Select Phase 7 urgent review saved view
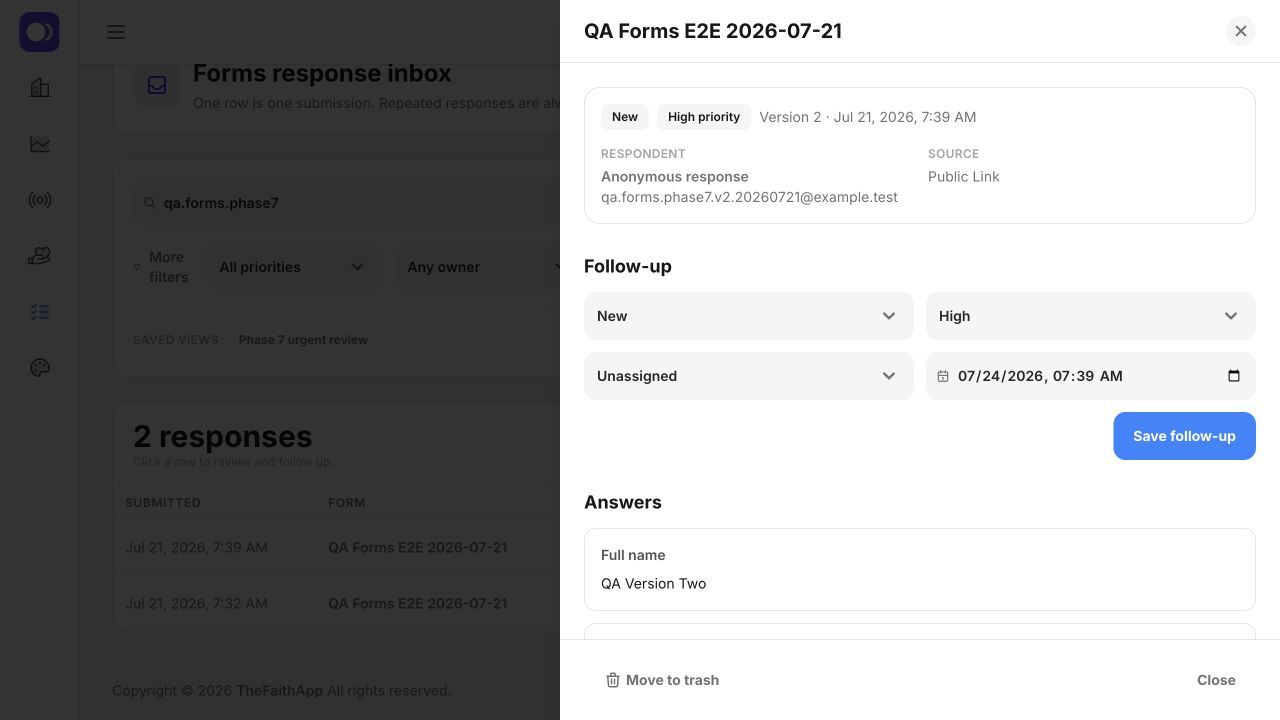Screen dimensions: 1280x720 [x=303, y=340]
